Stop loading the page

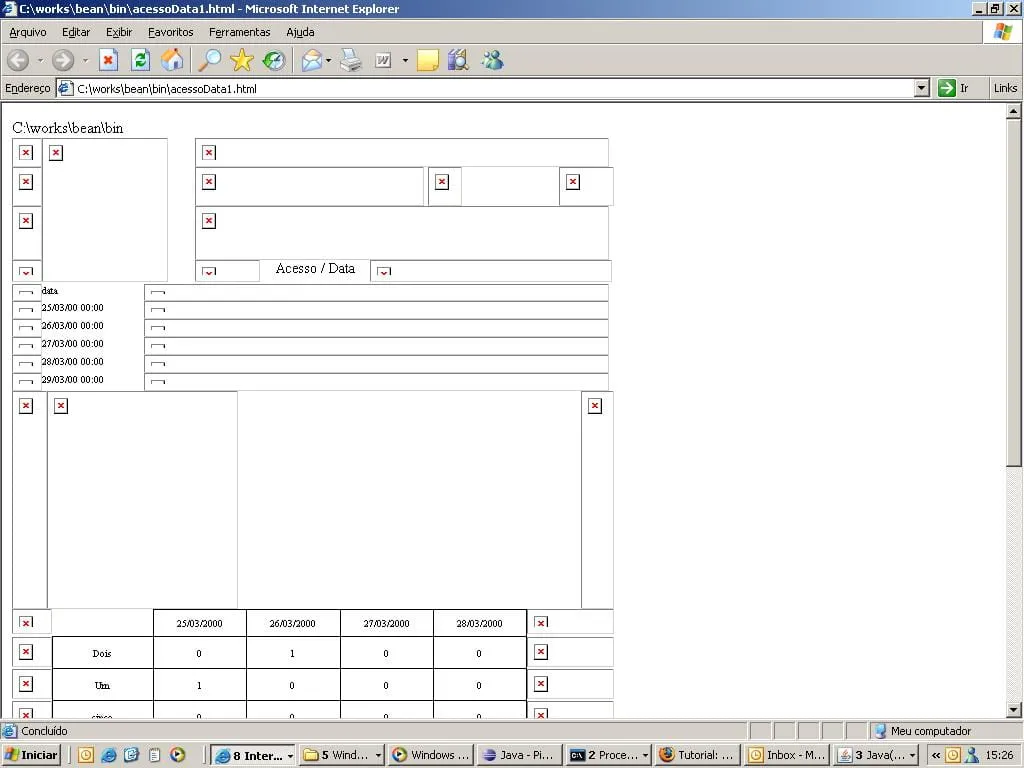point(108,61)
